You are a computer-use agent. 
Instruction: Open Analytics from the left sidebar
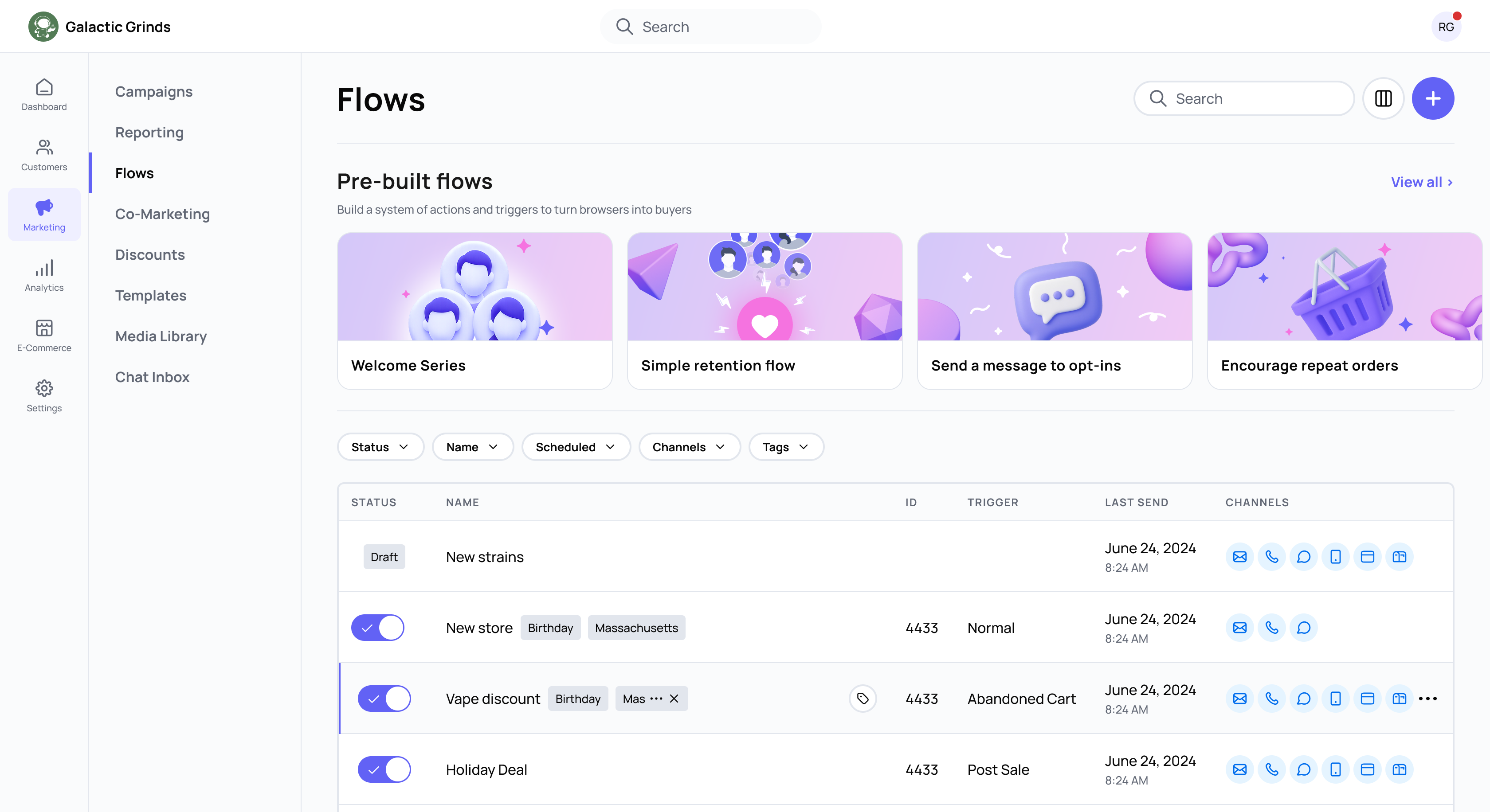click(x=44, y=276)
